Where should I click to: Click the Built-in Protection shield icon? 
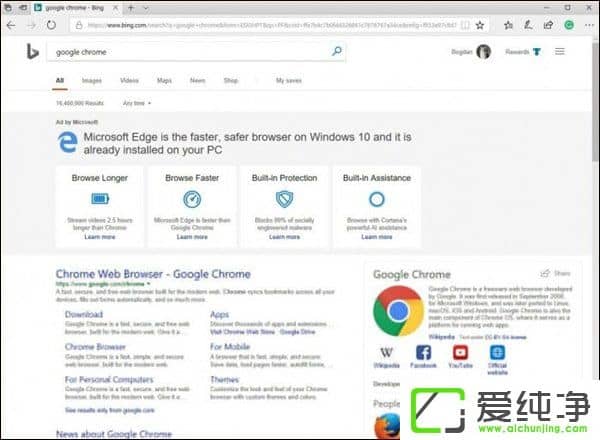[284, 199]
